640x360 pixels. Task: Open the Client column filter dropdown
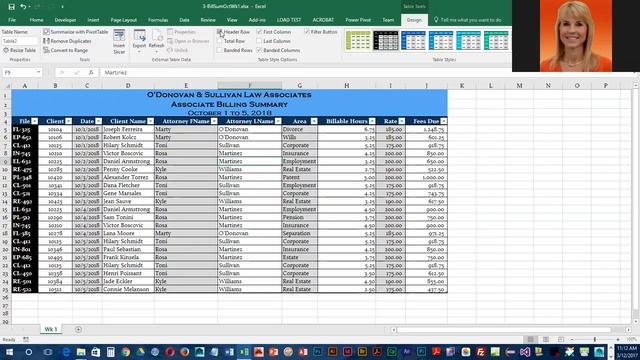[x=69, y=121]
